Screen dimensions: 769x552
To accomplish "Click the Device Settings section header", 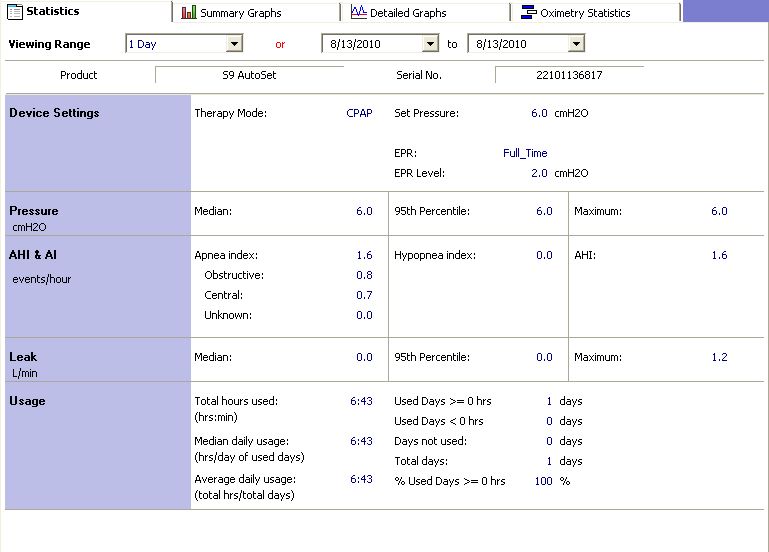I will coord(54,113).
